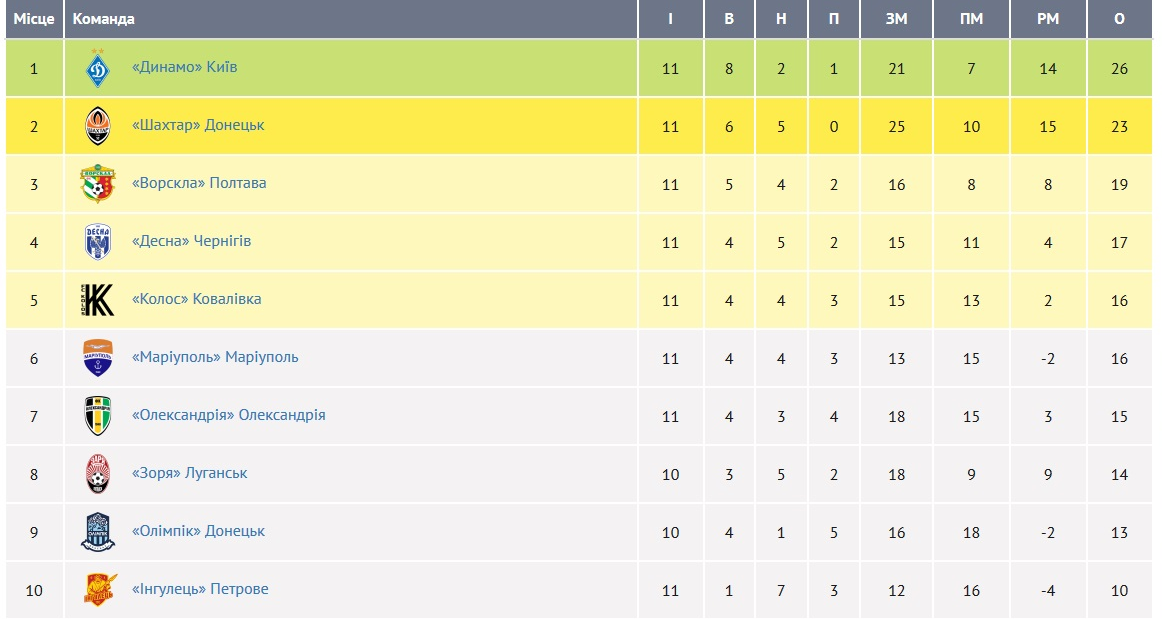The height and width of the screenshot is (619, 1162).
Task: Follow the «Інгулець» Петрове link
Action: click(x=200, y=589)
